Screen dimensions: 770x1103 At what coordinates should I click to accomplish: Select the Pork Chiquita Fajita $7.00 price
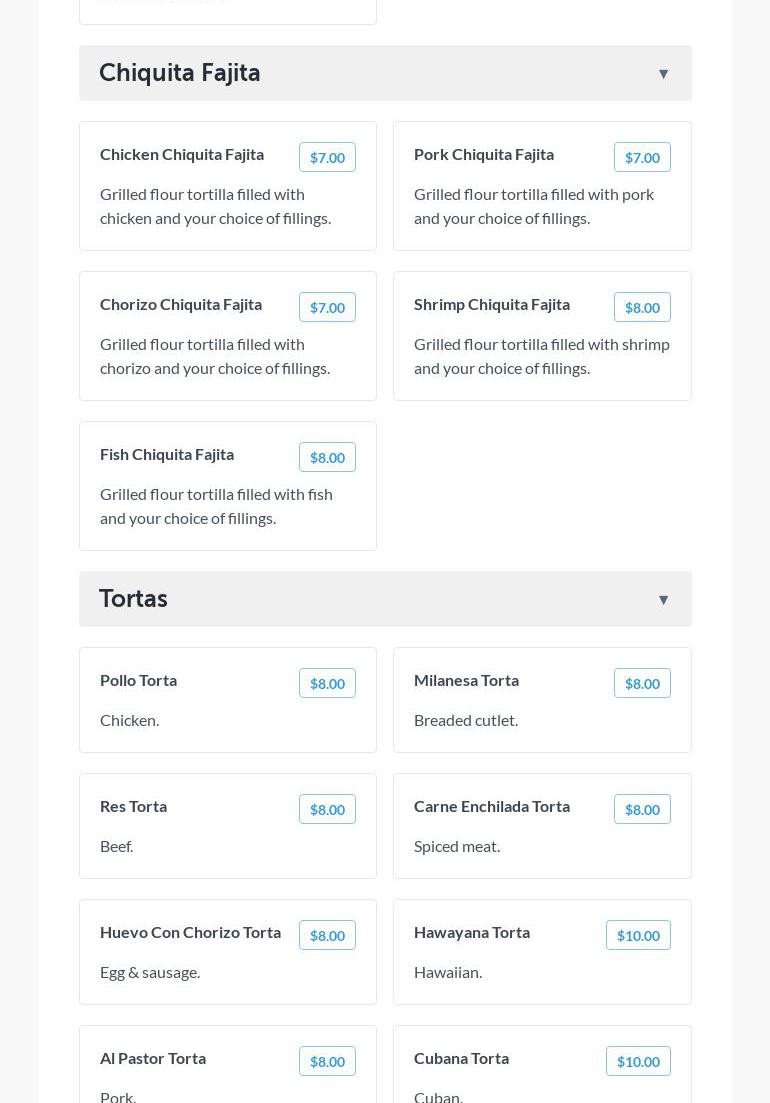click(642, 158)
